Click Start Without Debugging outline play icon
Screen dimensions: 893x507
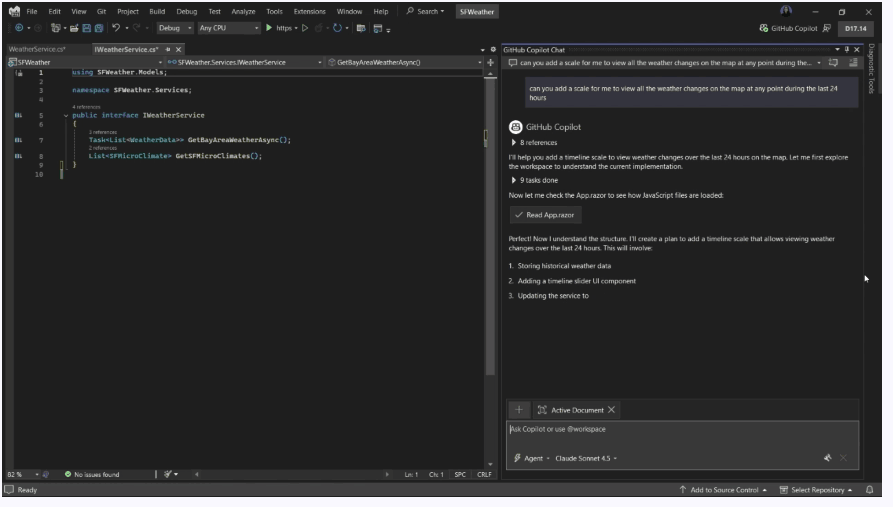[305, 28]
